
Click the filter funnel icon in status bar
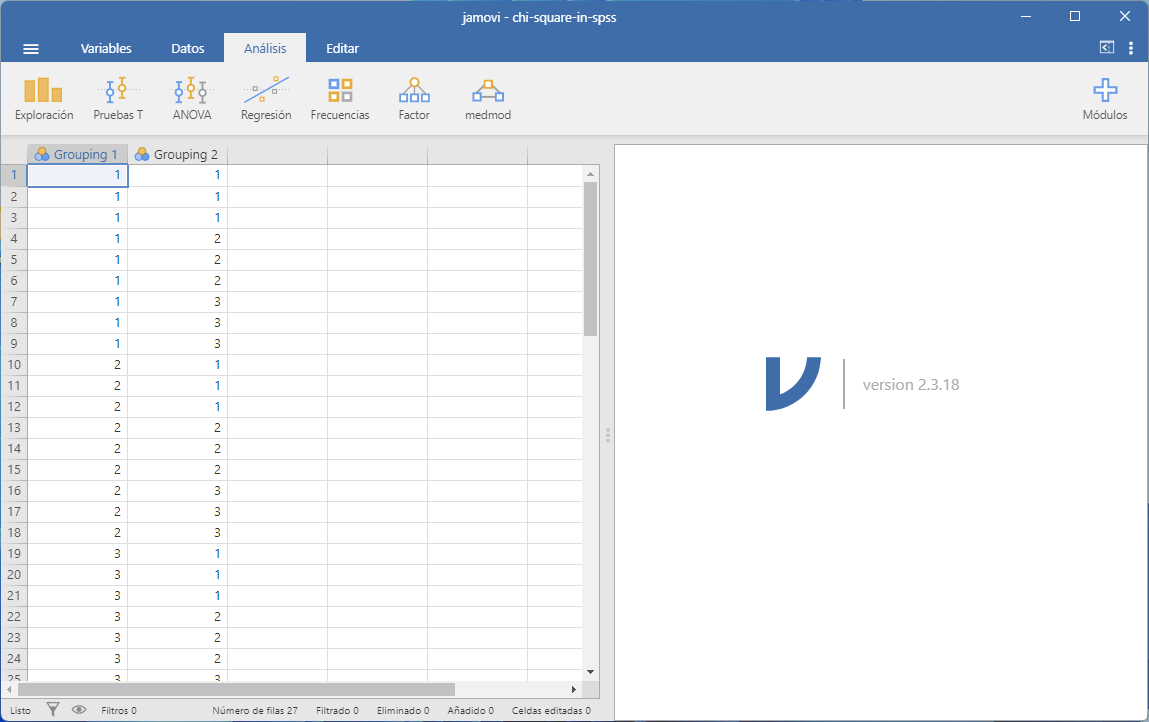tap(53, 710)
